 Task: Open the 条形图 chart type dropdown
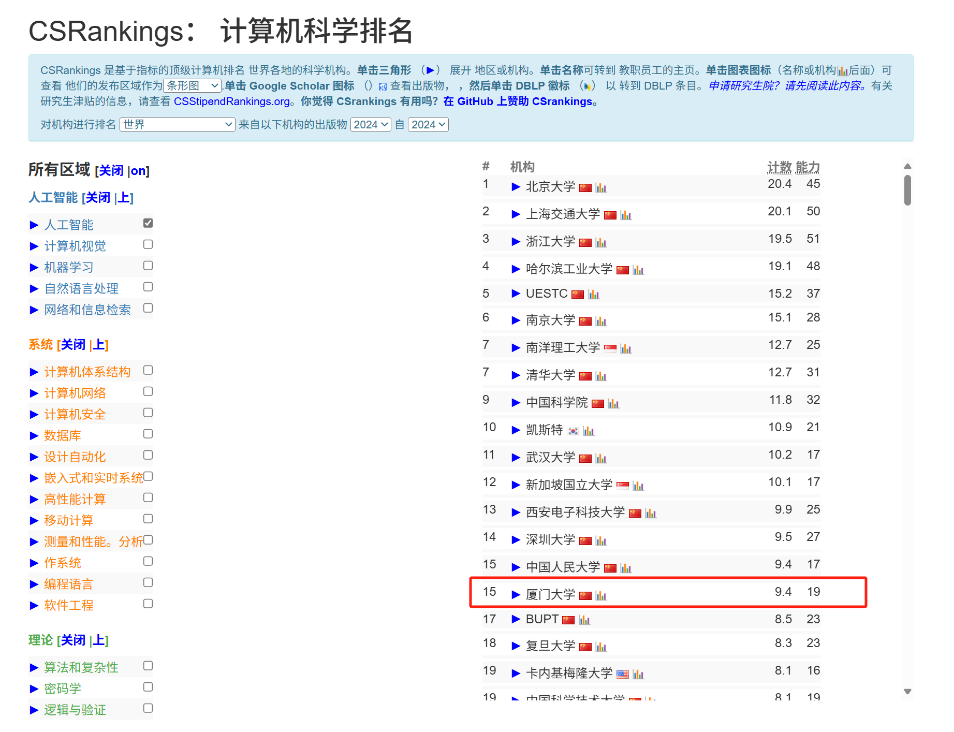192,86
